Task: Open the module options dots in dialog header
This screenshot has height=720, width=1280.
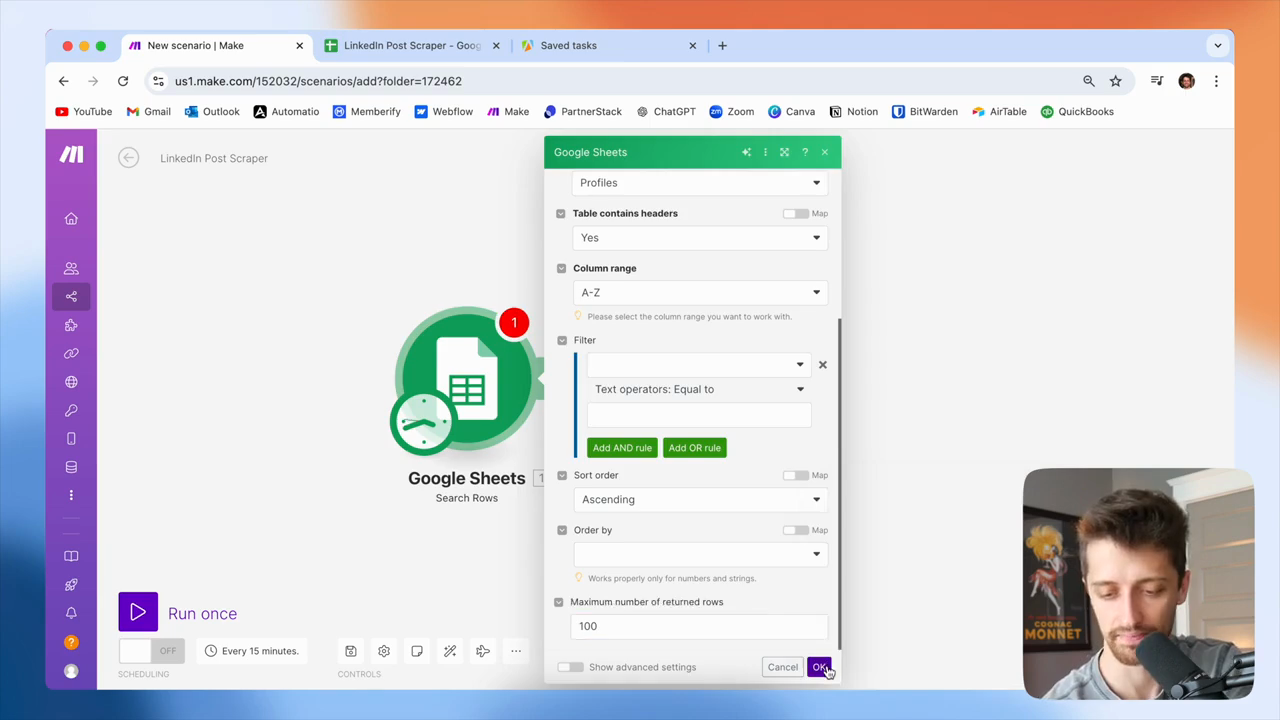Action: pyautogui.click(x=765, y=152)
